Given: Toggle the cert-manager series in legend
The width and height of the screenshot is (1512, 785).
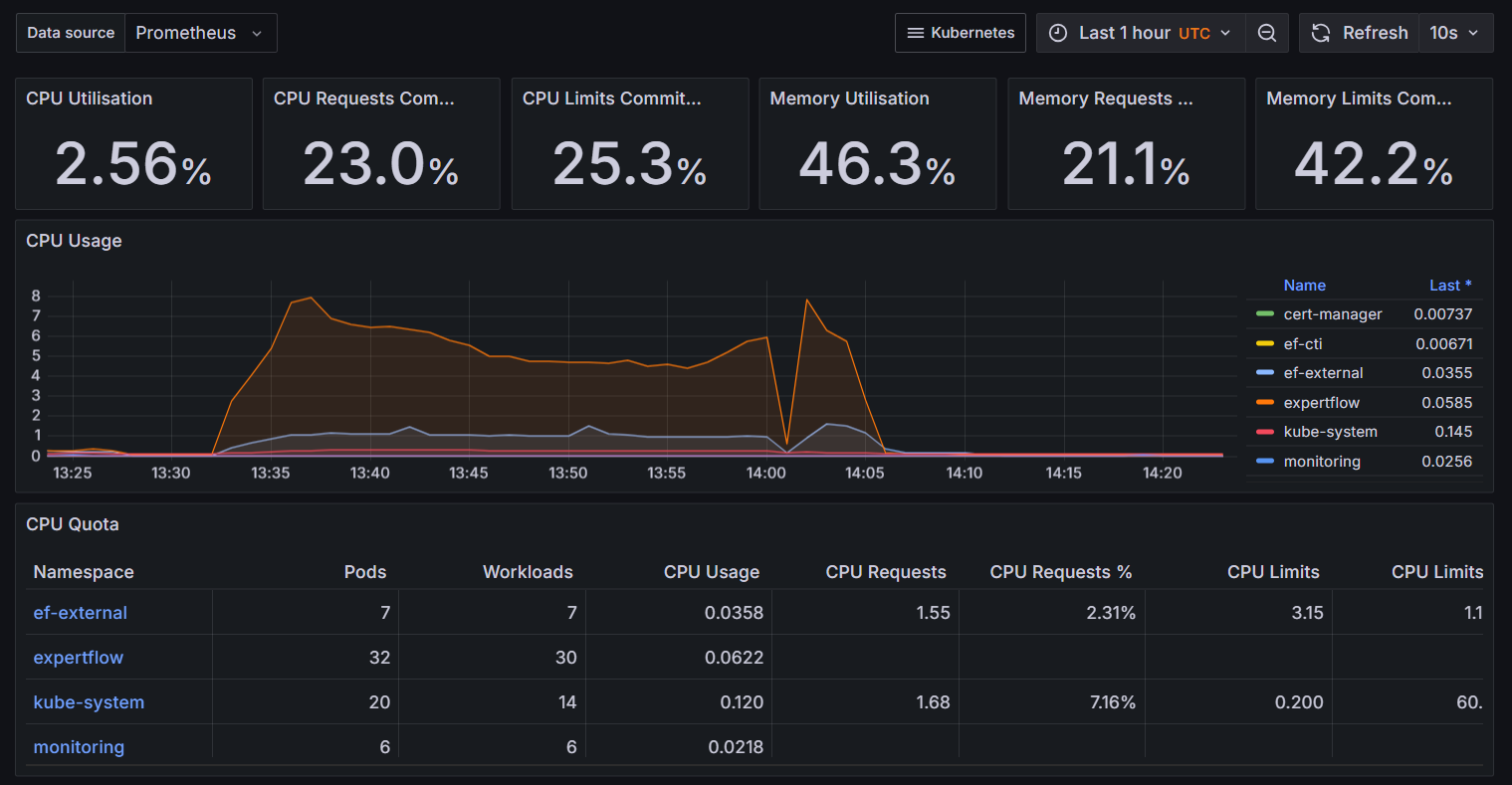Looking at the screenshot, I should [1332, 314].
